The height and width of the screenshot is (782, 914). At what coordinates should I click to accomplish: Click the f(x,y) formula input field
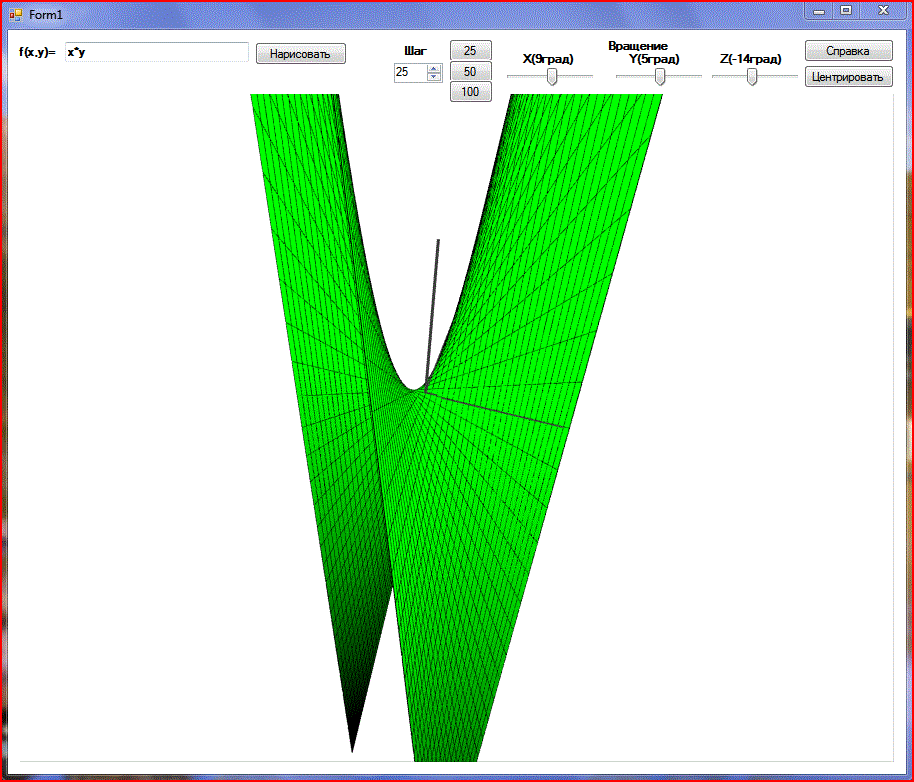(x=156, y=52)
